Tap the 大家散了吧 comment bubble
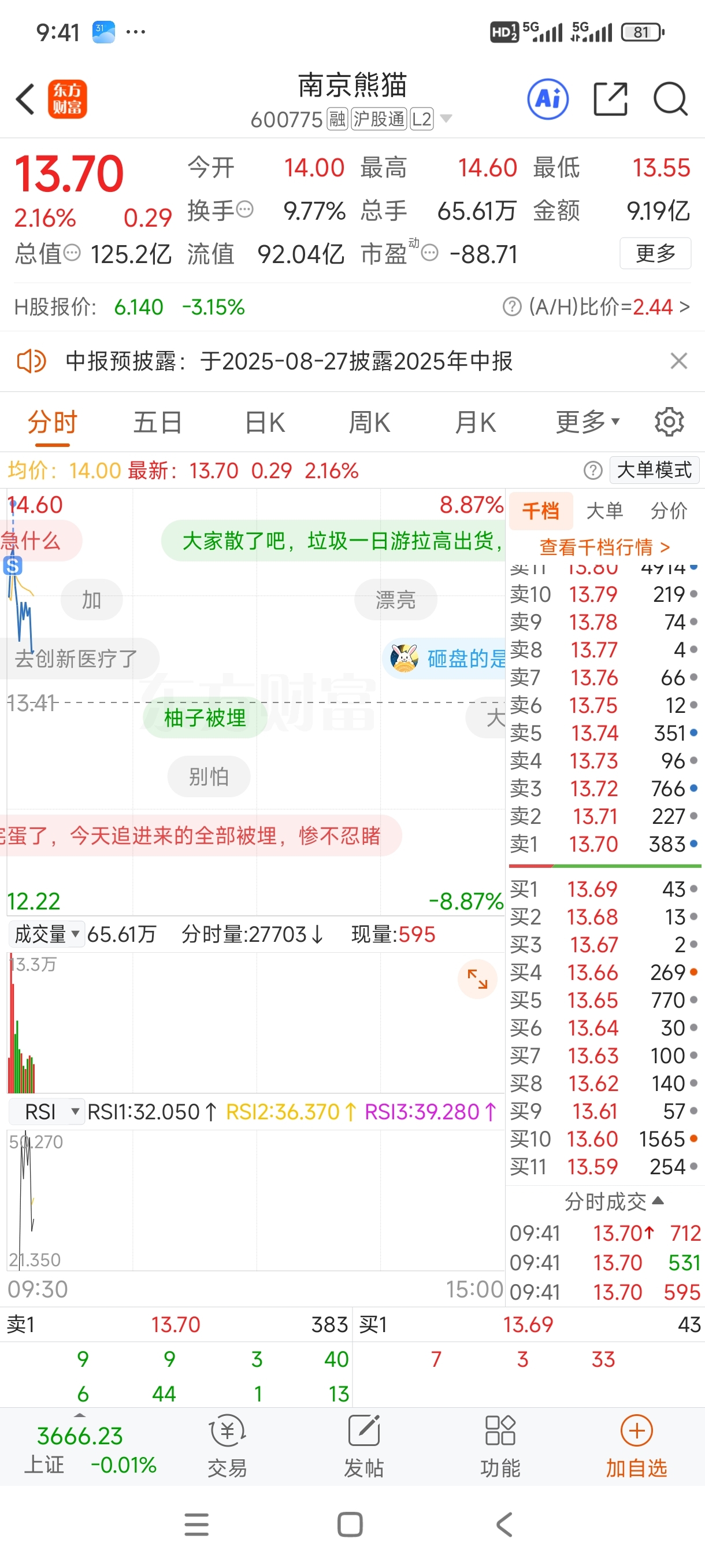The image size is (705, 1568). tap(333, 541)
